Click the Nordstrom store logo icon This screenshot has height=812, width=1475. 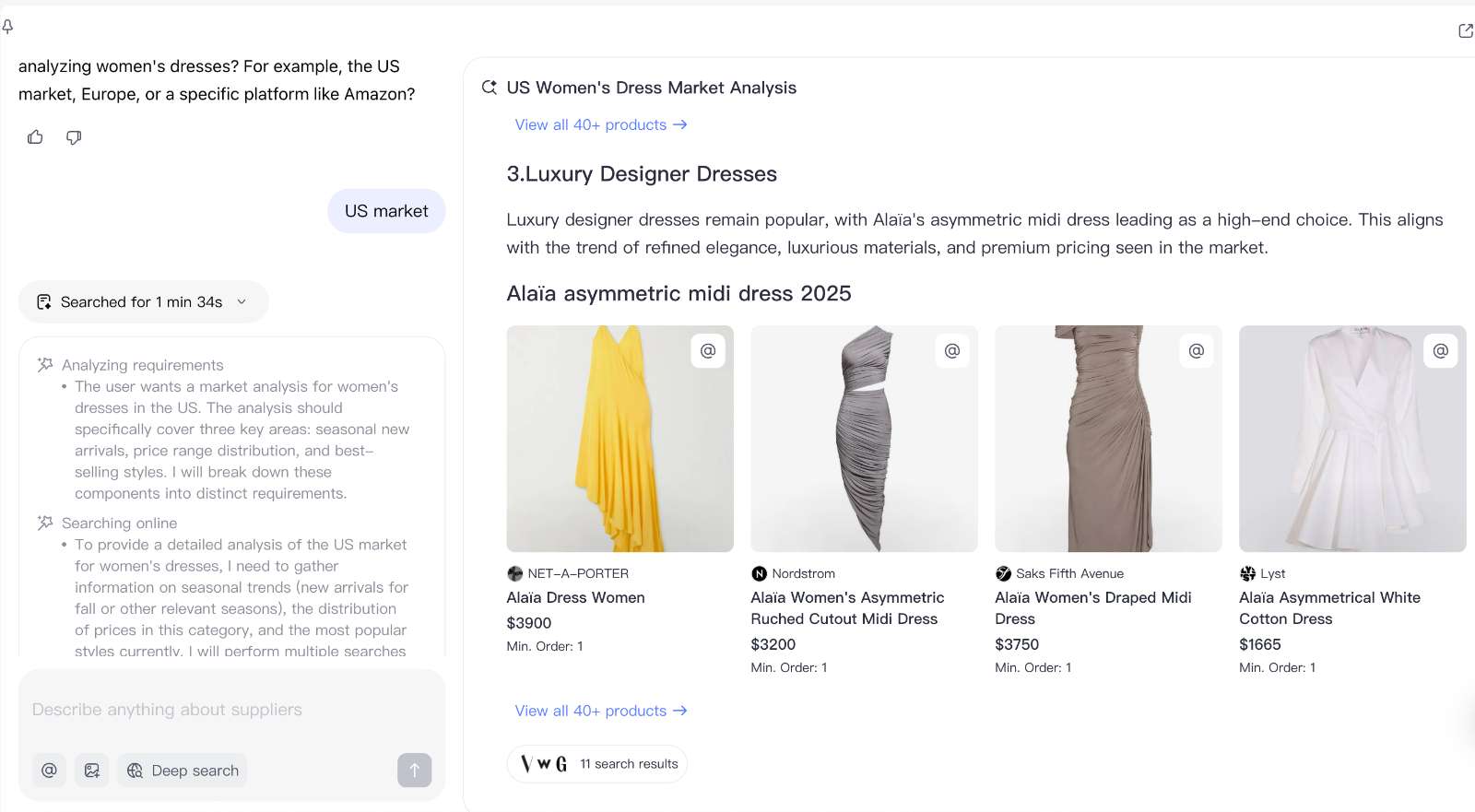coord(759,573)
